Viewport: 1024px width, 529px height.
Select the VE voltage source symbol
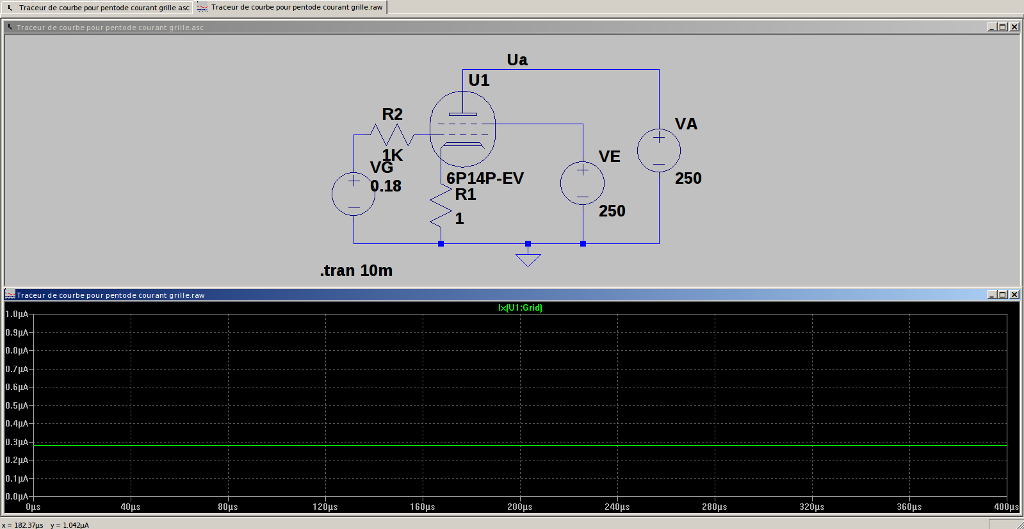coord(583,182)
